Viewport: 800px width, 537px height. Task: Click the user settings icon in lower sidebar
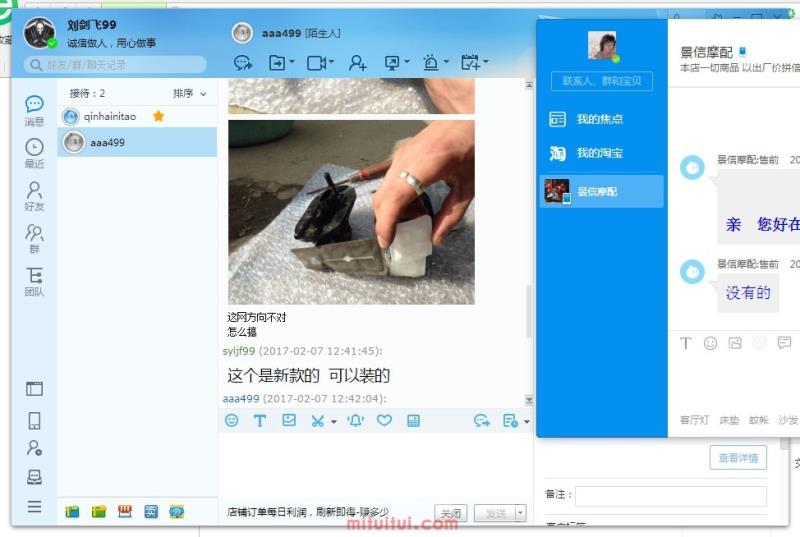[34, 448]
